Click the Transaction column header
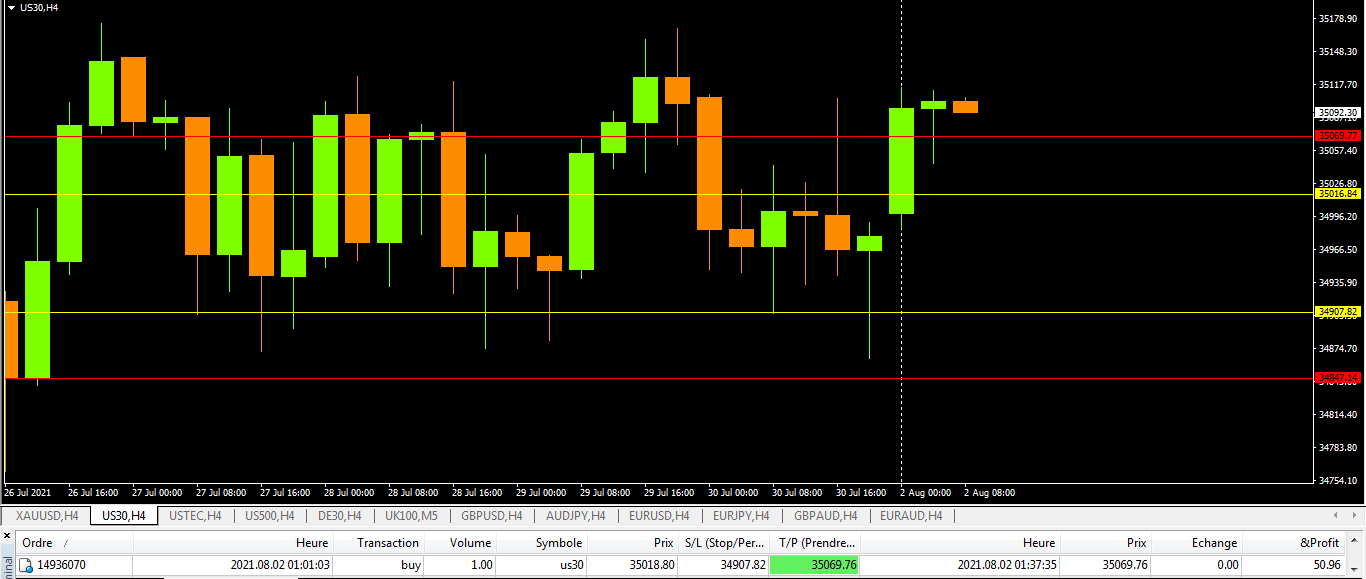 pos(387,543)
